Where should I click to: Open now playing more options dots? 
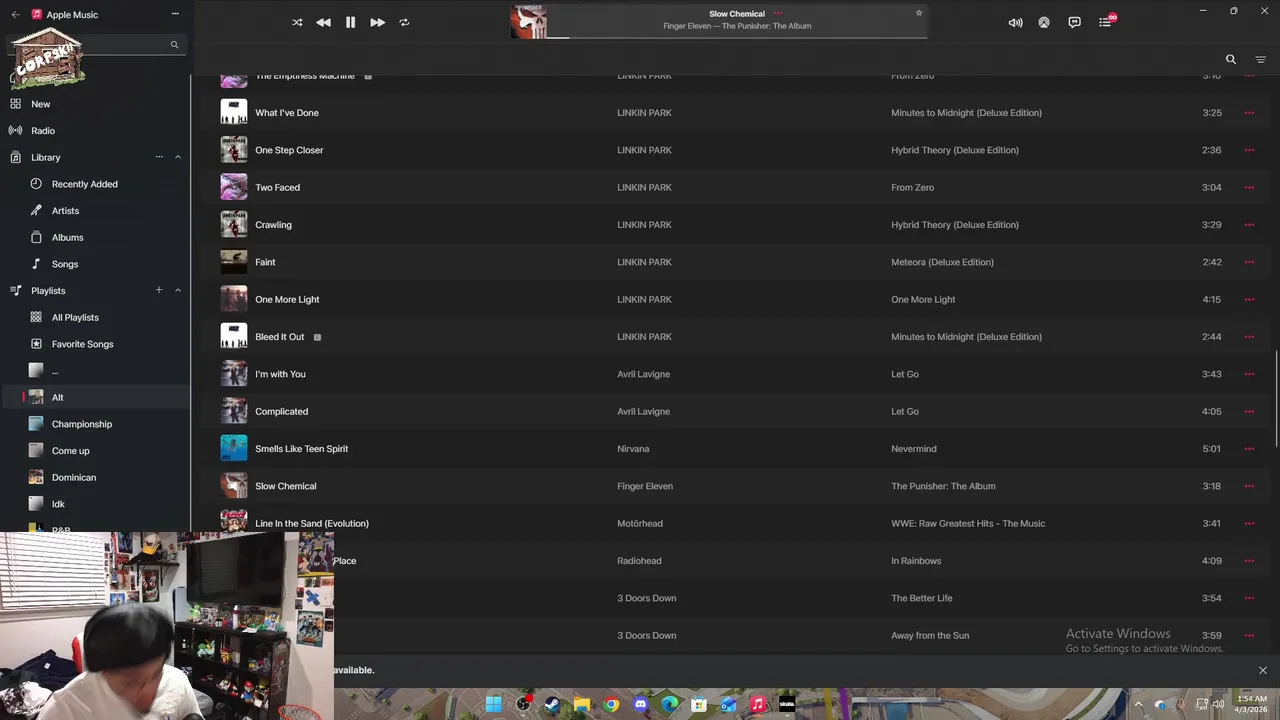click(x=778, y=13)
